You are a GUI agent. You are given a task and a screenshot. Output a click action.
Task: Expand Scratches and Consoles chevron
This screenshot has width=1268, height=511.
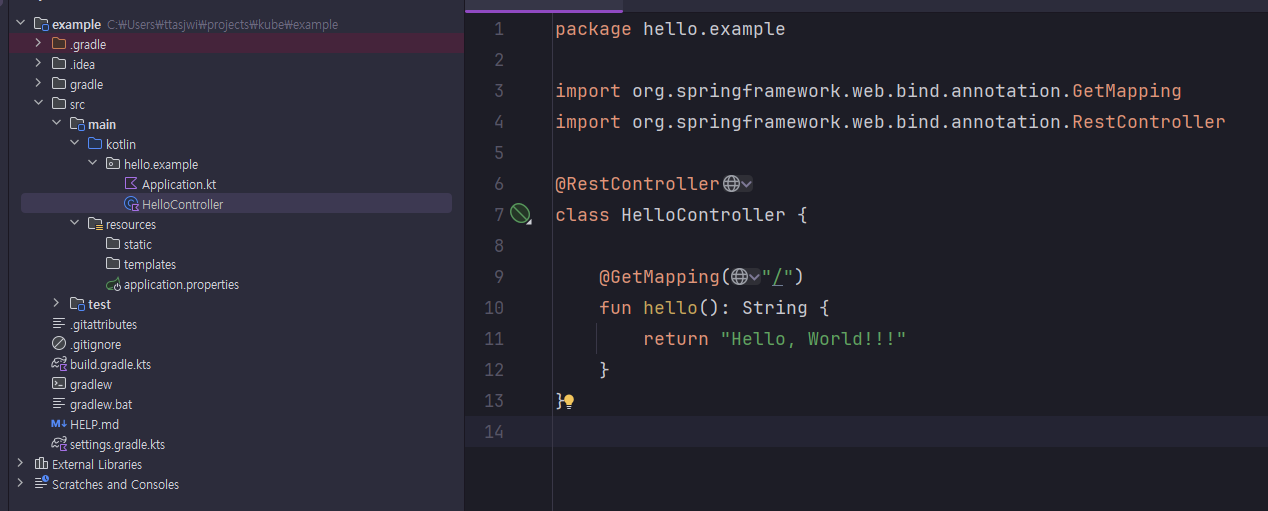coord(21,484)
